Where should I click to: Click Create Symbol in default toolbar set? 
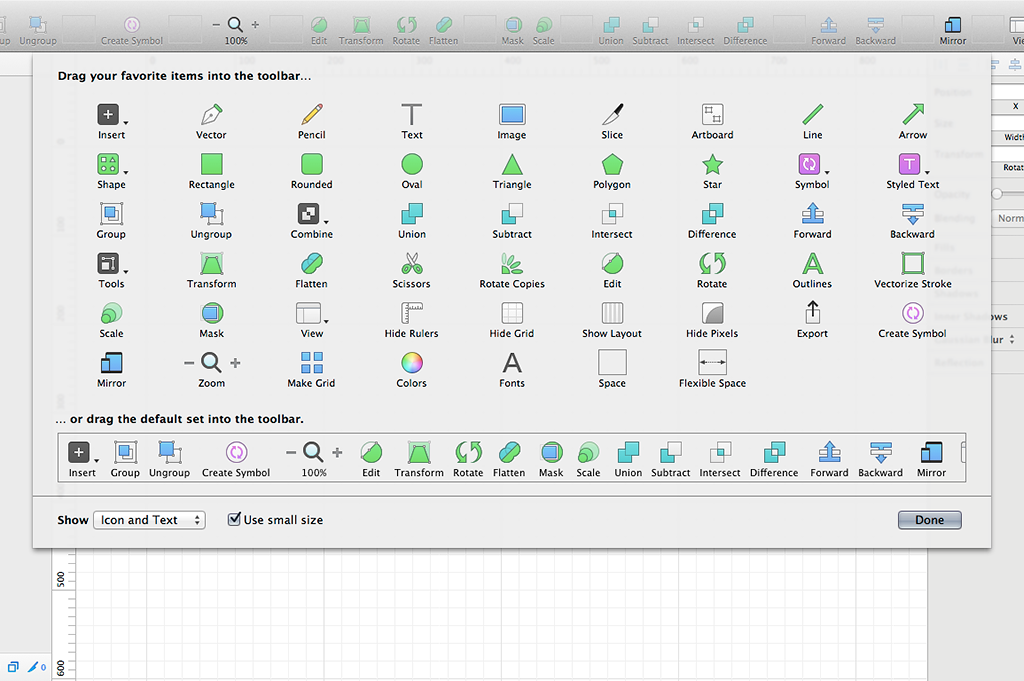tap(236, 453)
